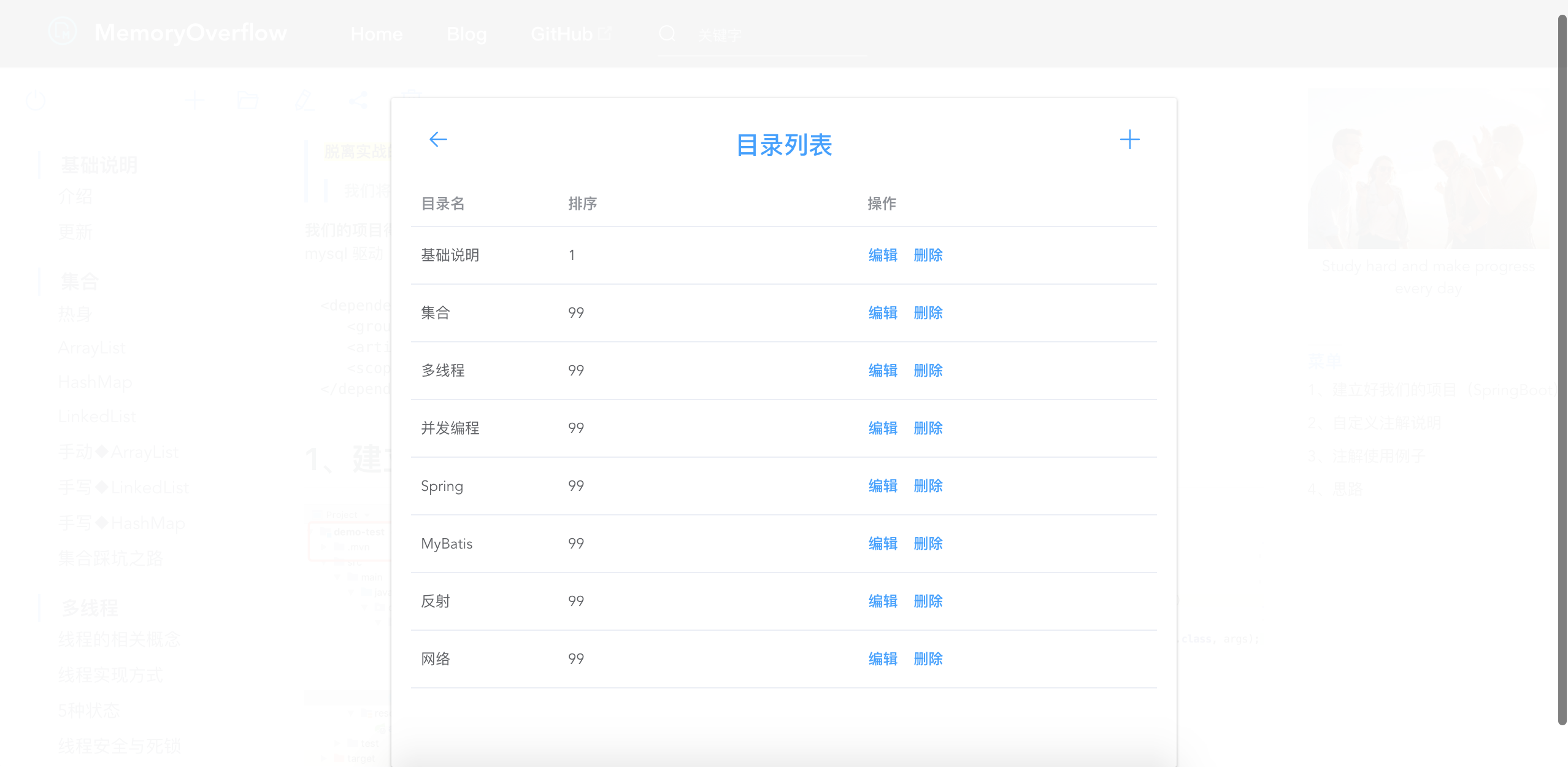1568x767 pixels.
Task: Delete the 并发编程 directory
Action: 928,428
